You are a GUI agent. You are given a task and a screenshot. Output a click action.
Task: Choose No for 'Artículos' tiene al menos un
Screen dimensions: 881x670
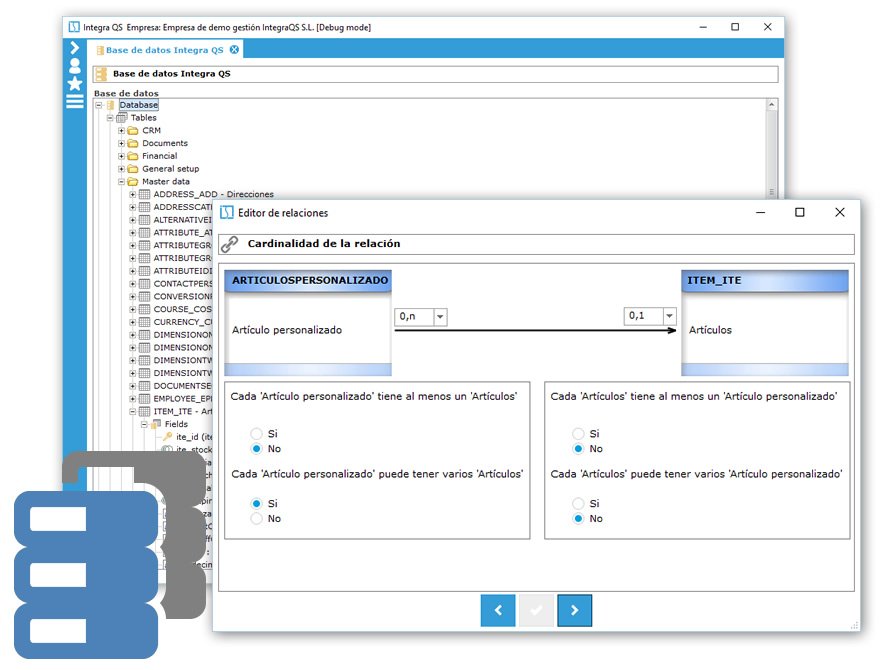click(x=578, y=449)
